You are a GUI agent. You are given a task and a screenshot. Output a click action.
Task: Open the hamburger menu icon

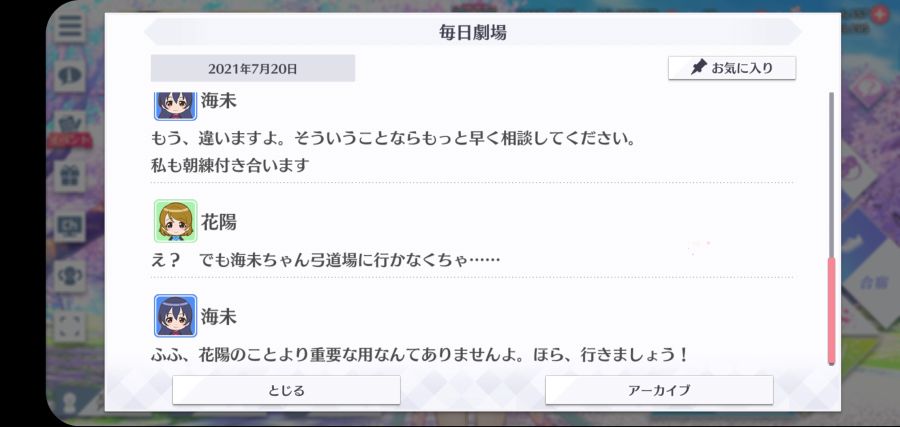pos(70,26)
